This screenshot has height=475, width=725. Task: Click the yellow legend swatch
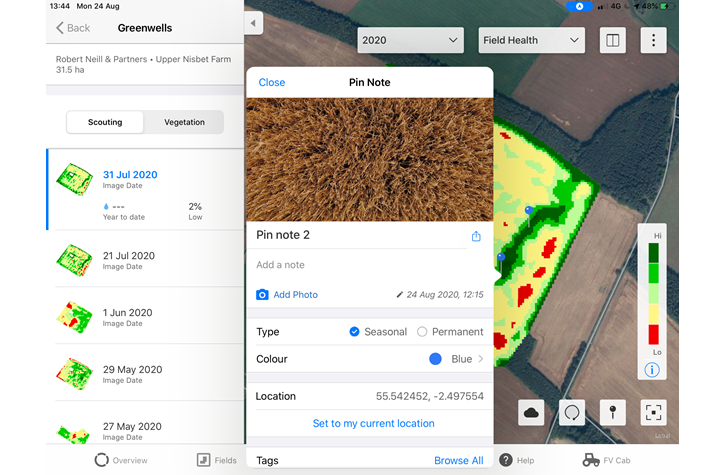point(653,314)
